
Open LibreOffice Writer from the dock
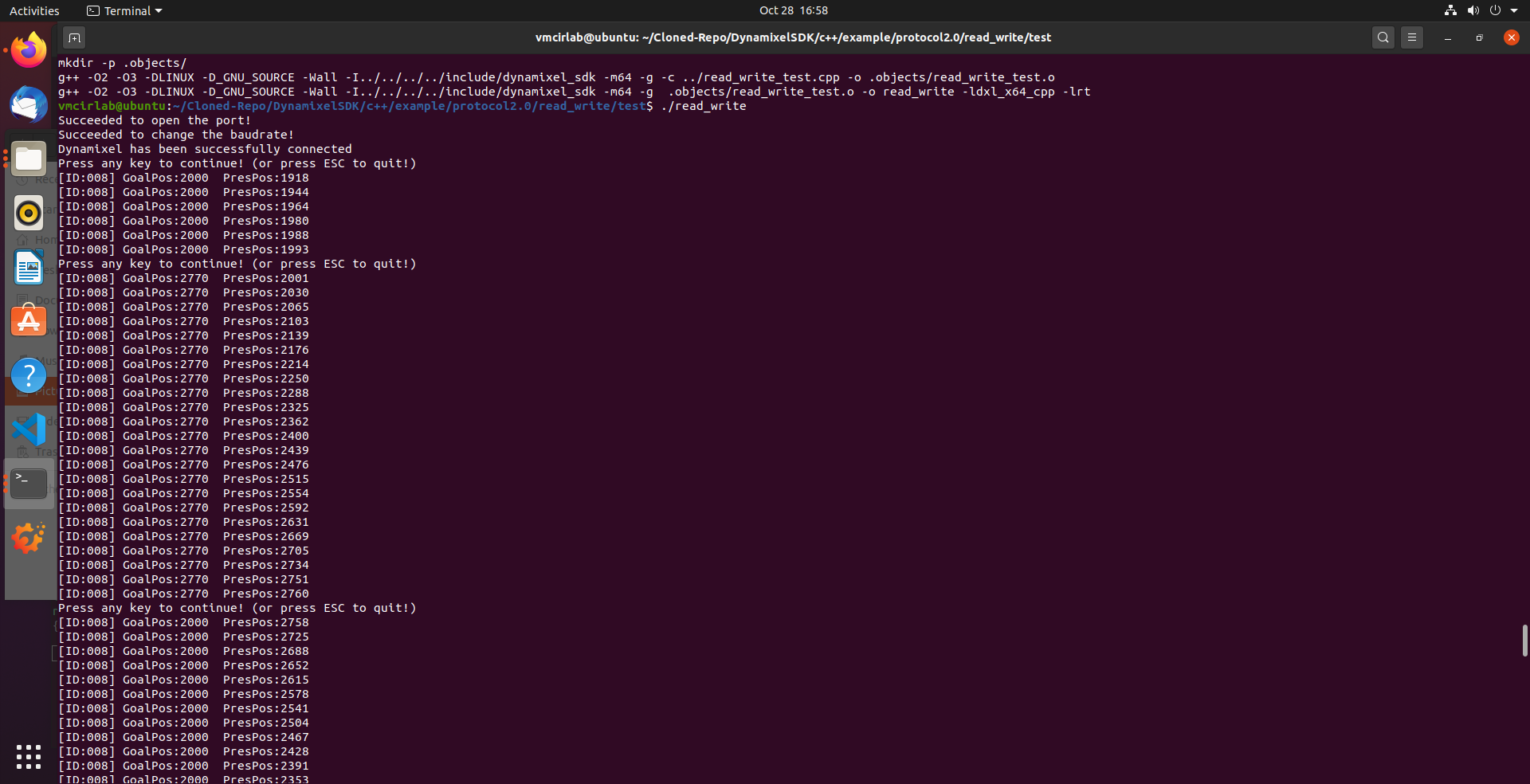pos(28,267)
